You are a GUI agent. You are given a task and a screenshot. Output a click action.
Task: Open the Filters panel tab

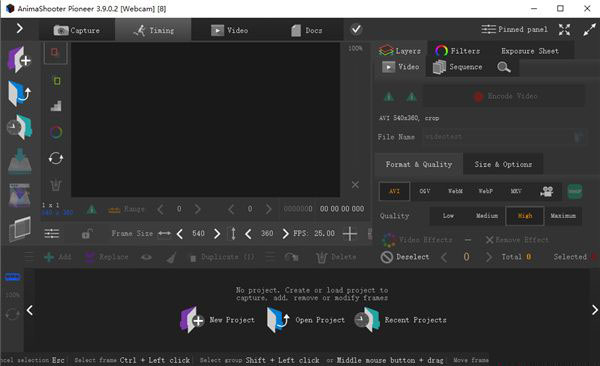click(x=457, y=51)
